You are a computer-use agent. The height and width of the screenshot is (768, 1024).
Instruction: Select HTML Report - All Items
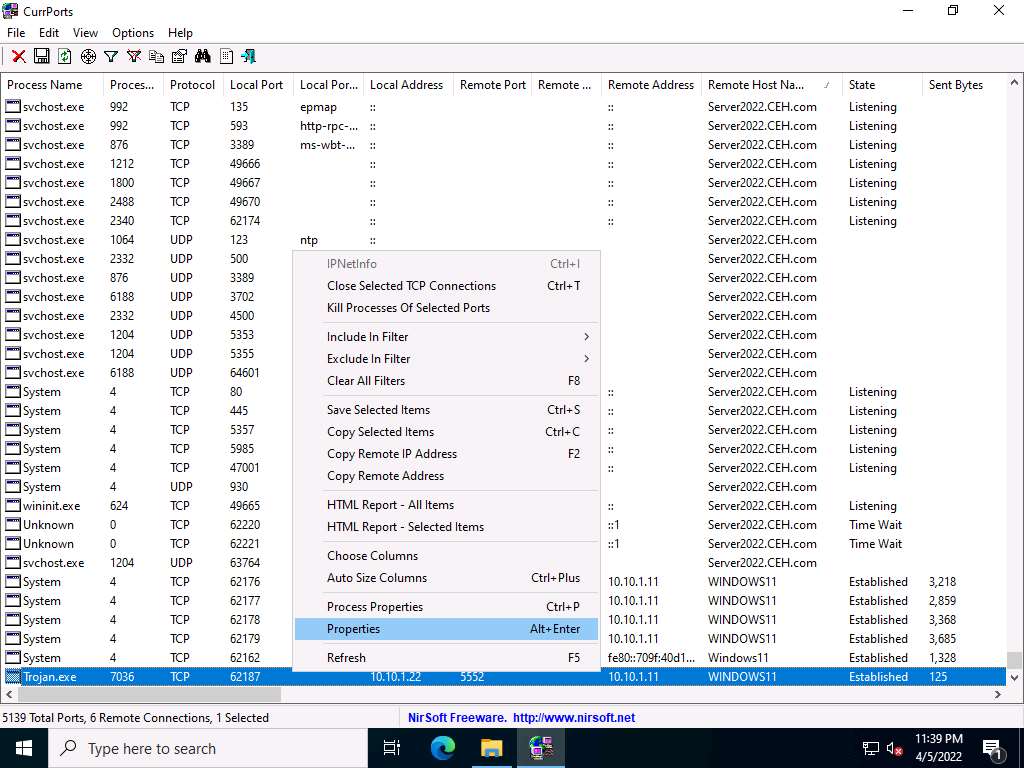(390, 505)
